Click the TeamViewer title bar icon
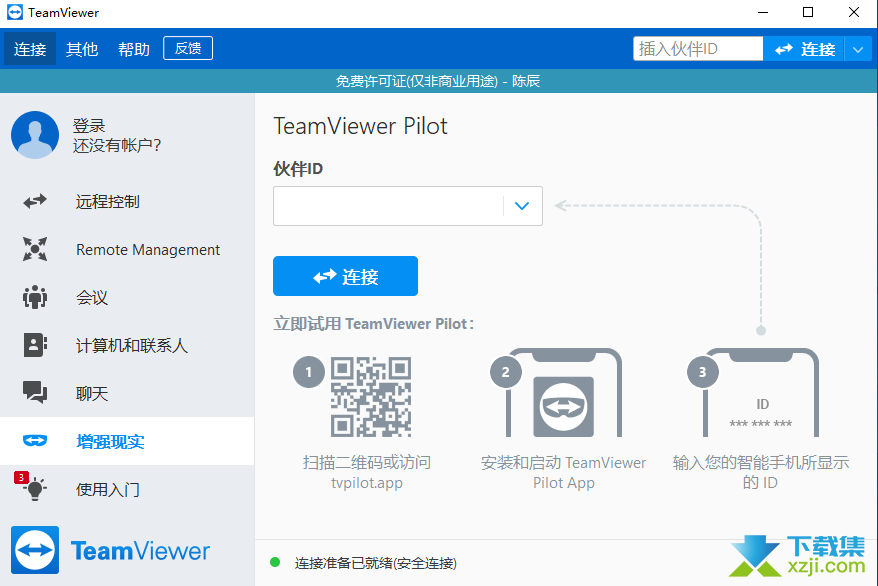 15,12
